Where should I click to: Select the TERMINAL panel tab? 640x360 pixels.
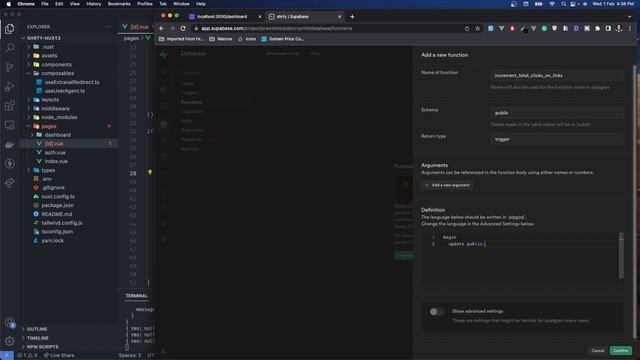pos(136,296)
